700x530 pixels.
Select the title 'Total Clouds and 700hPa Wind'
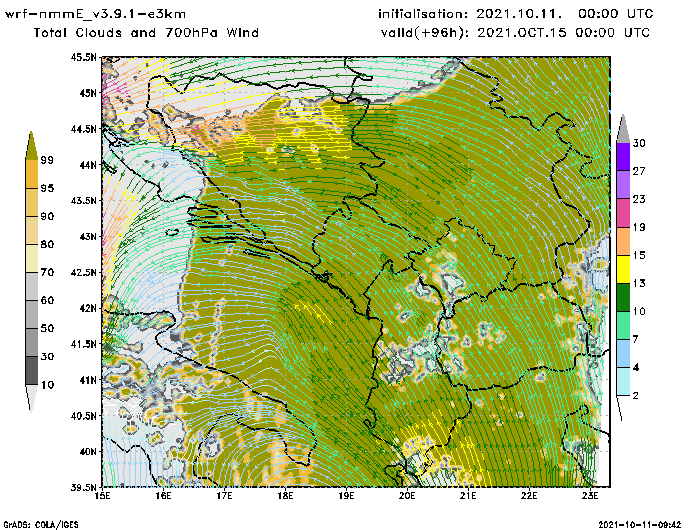(146, 33)
